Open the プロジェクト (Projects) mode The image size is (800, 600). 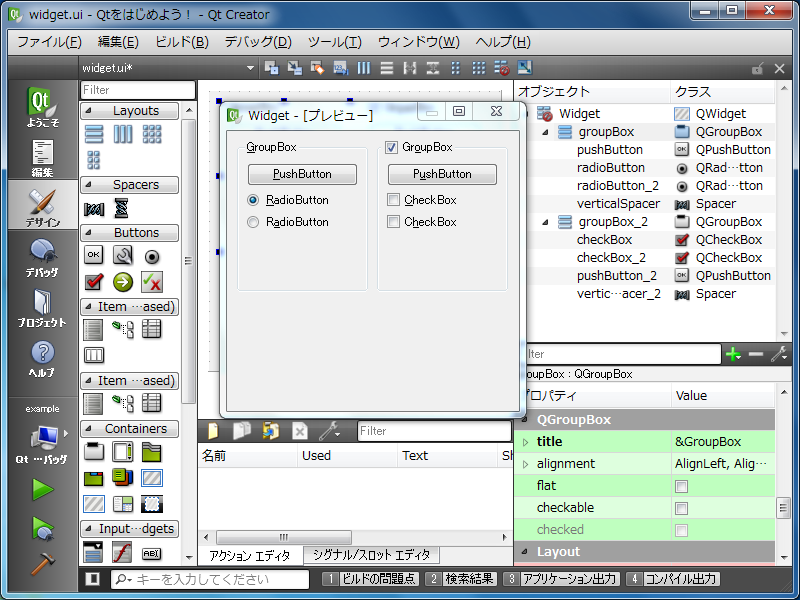click(41, 308)
